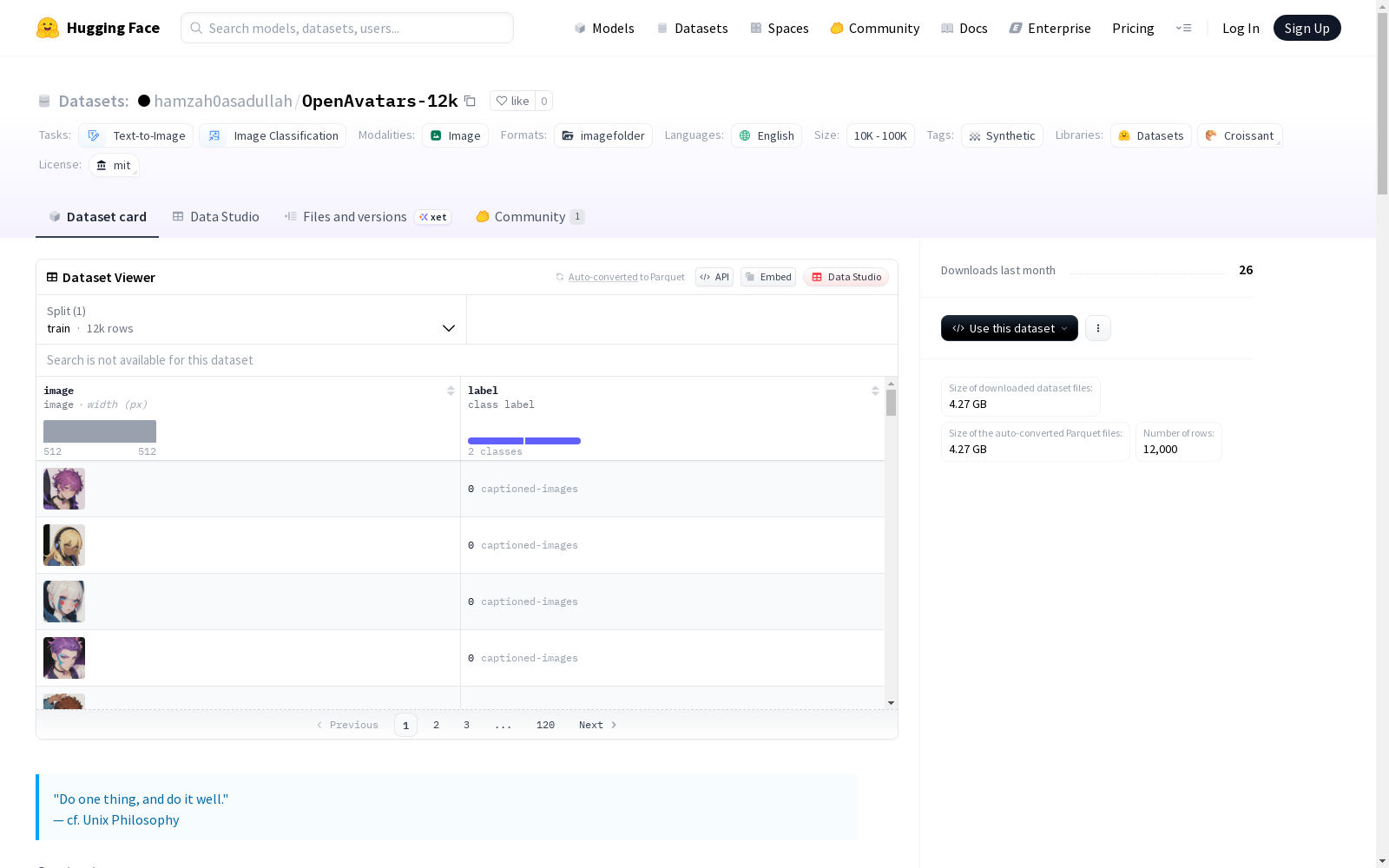Viewport: 1389px width, 868px height.
Task: Click the right class distribution bar
Action: 553,441
